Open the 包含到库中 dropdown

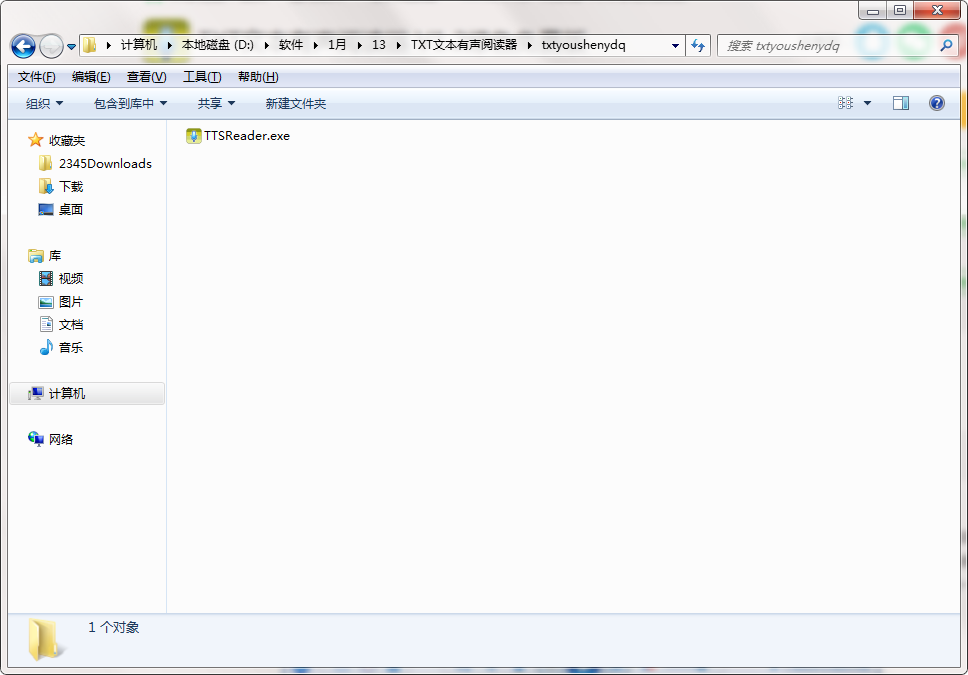coord(130,103)
